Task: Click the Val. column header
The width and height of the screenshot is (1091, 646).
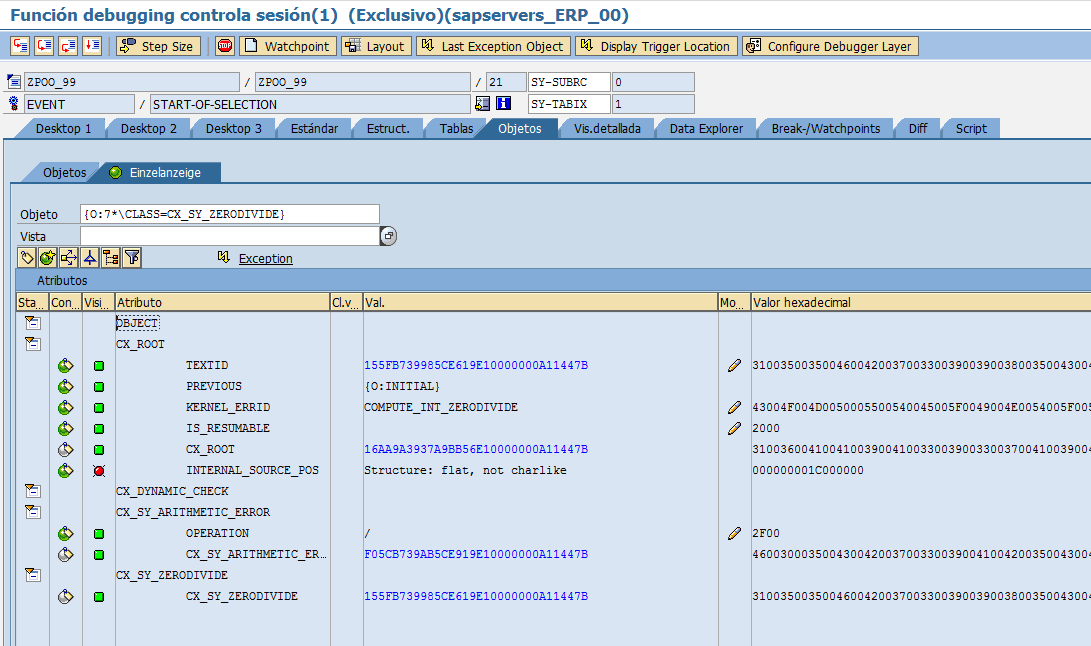Action: tap(540, 302)
